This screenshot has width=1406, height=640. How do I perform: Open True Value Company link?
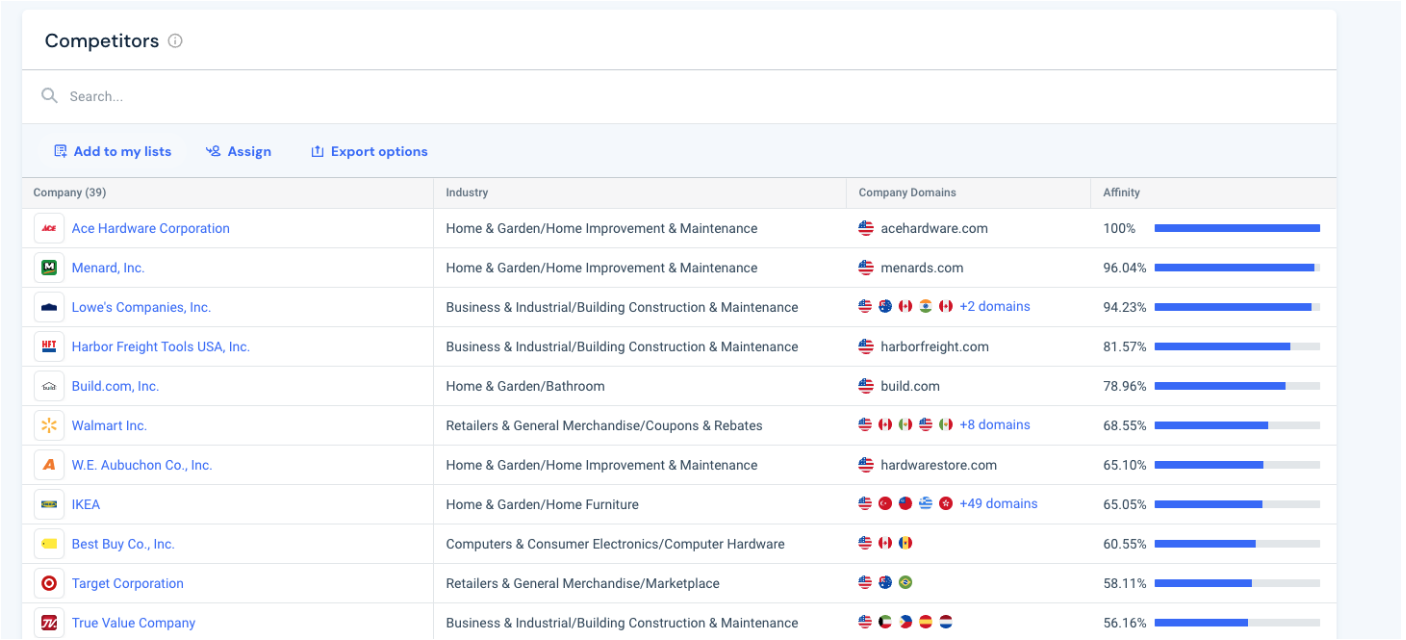pos(134,623)
